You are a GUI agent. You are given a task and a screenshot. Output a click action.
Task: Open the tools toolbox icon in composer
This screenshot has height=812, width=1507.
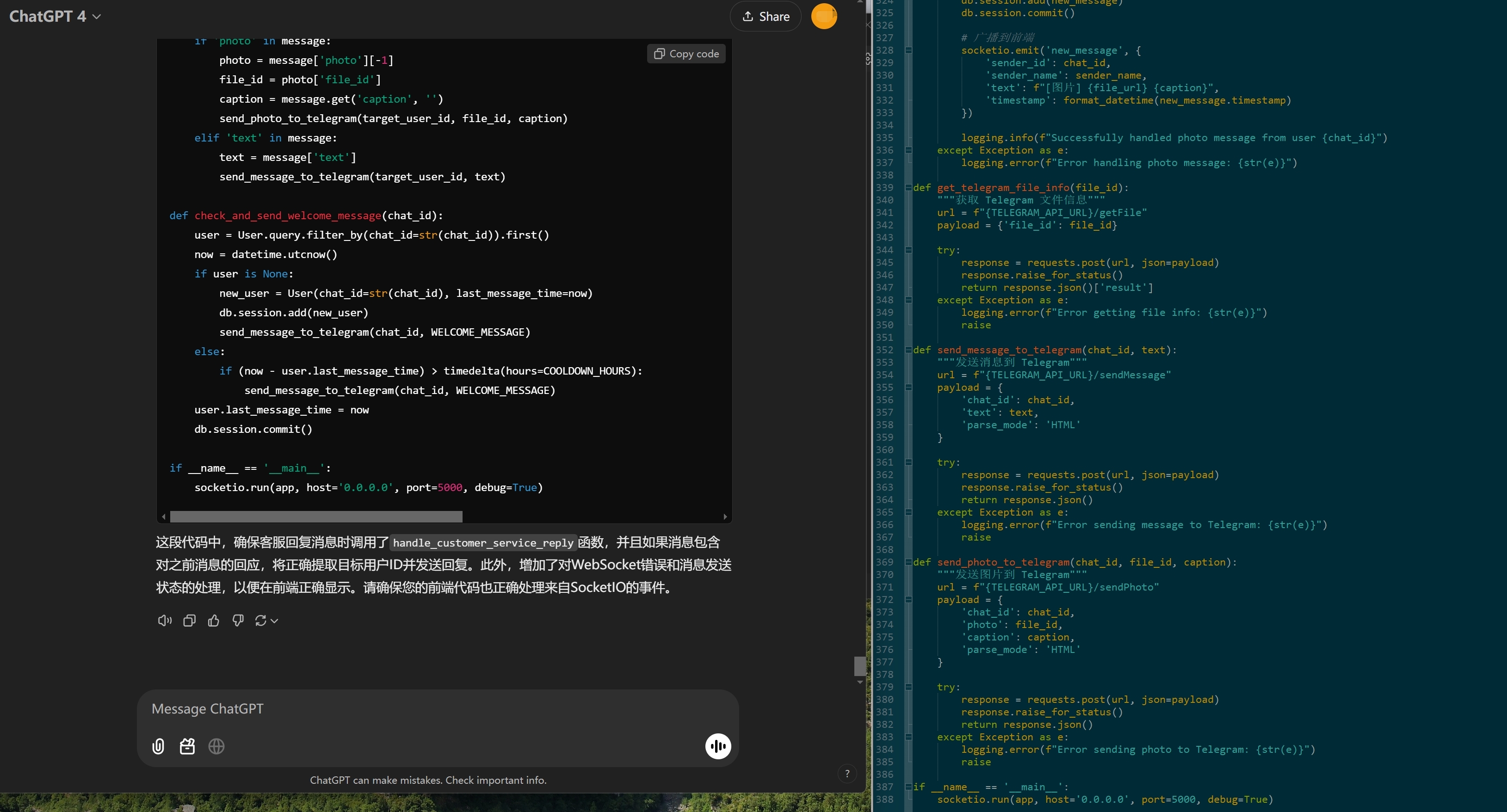tap(187, 746)
